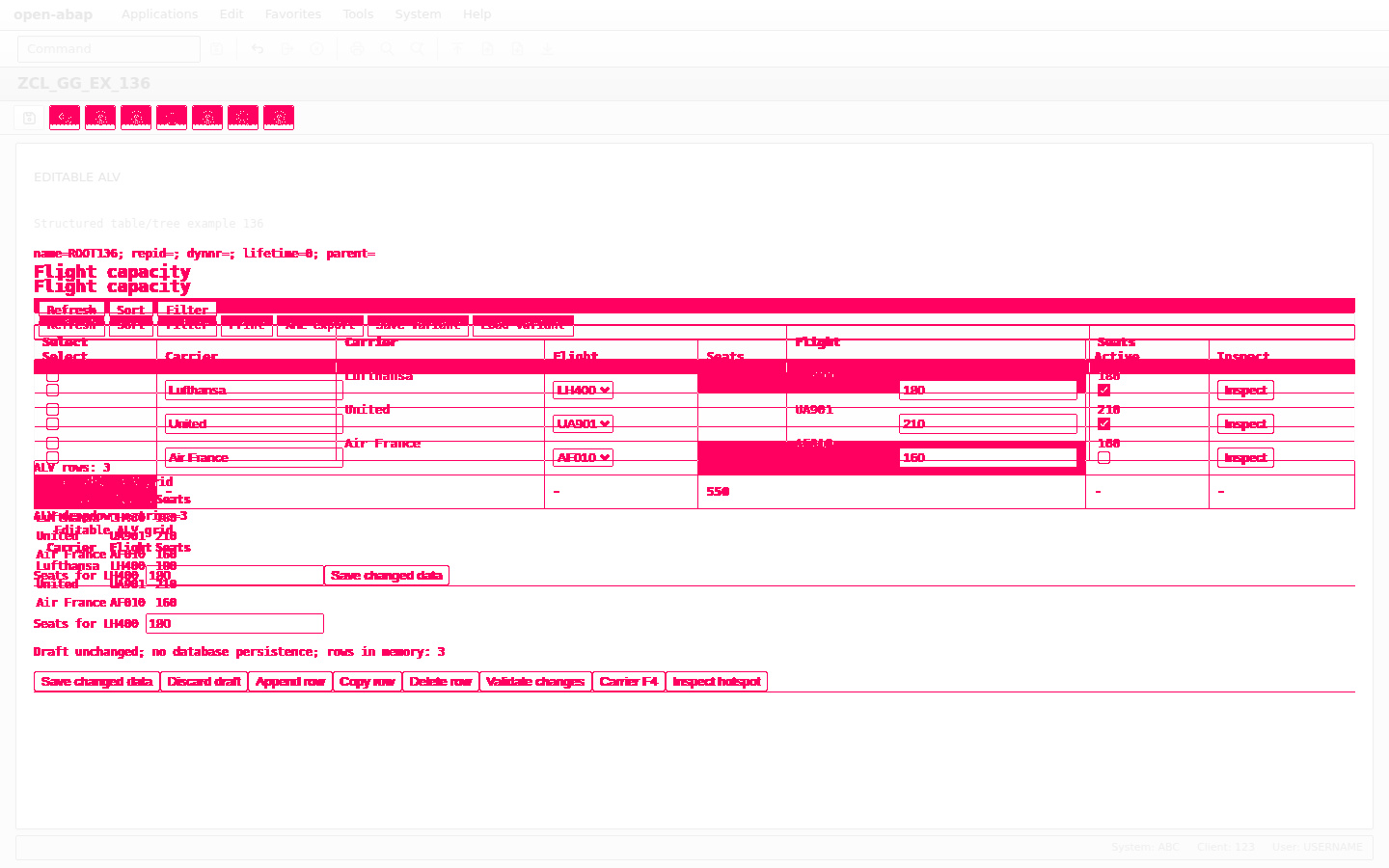Open the UA901 flight dropdown

tap(583, 424)
